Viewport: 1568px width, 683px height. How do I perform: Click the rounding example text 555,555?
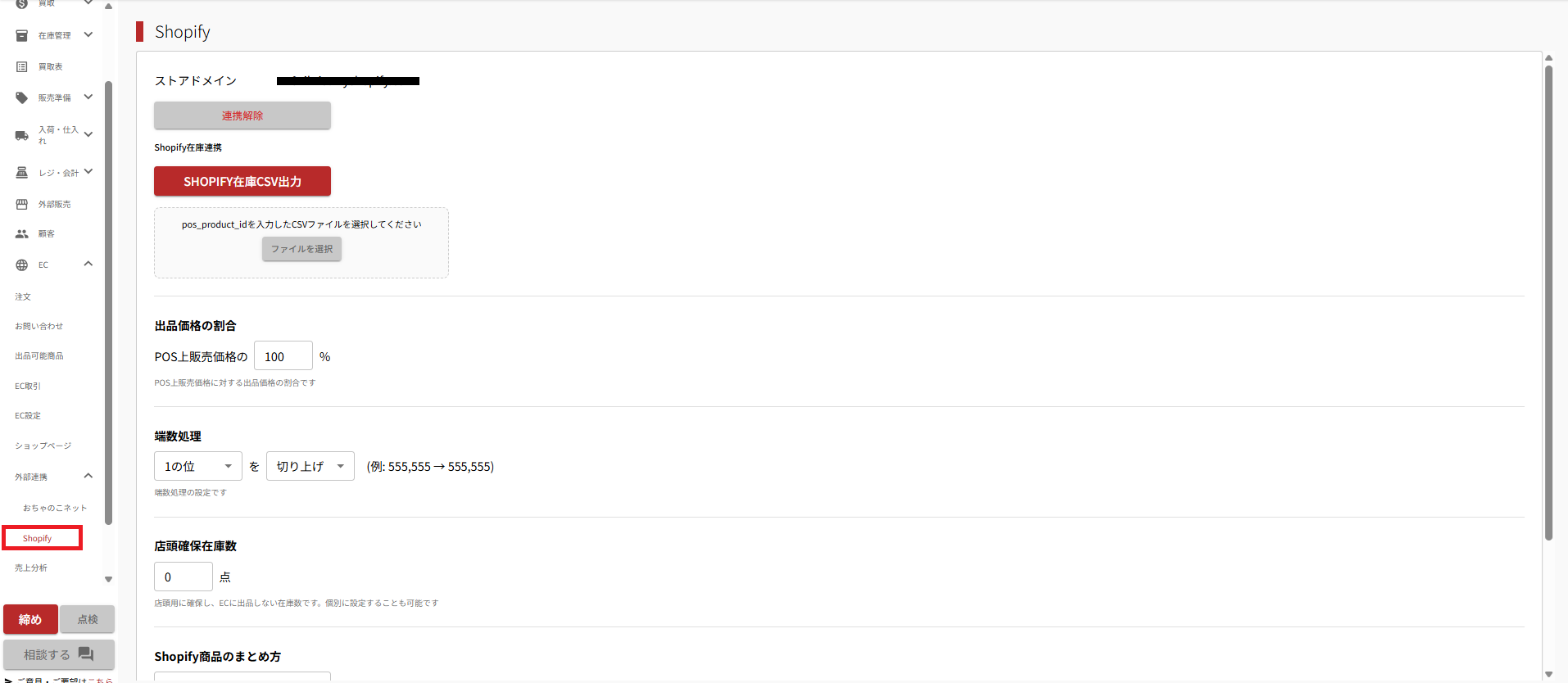coord(430,466)
